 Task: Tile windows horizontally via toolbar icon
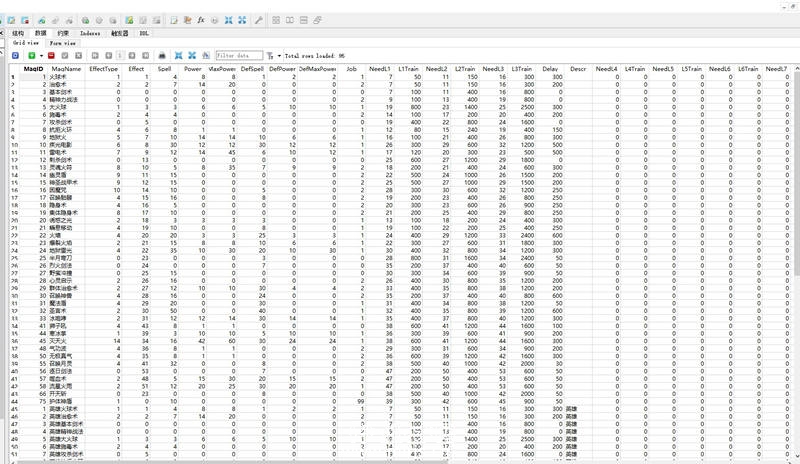(x=290, y=20)
